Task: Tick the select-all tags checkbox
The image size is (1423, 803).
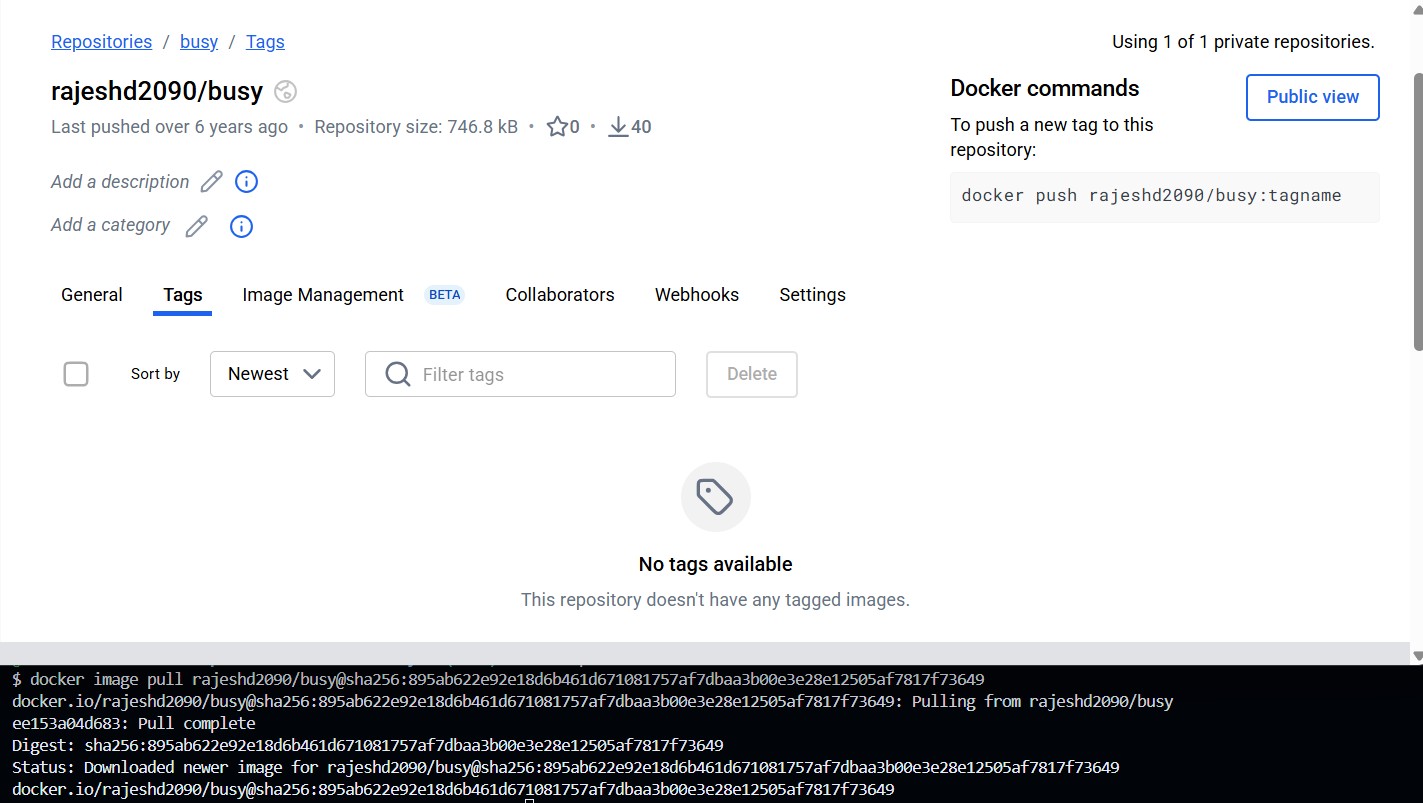Action: point(76,374)
